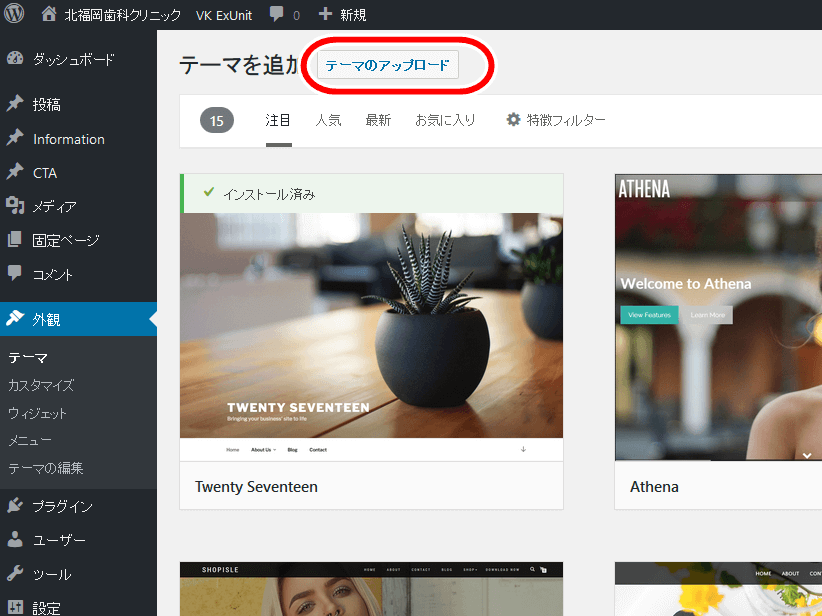This screenshot has height=616, width=822.
Task: Click Learn More in Athena preview
Action: [707, 315]
